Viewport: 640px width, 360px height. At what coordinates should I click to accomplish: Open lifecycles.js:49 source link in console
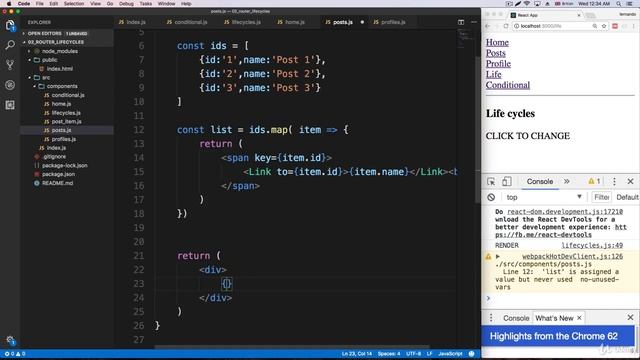(x=592, y=245)
